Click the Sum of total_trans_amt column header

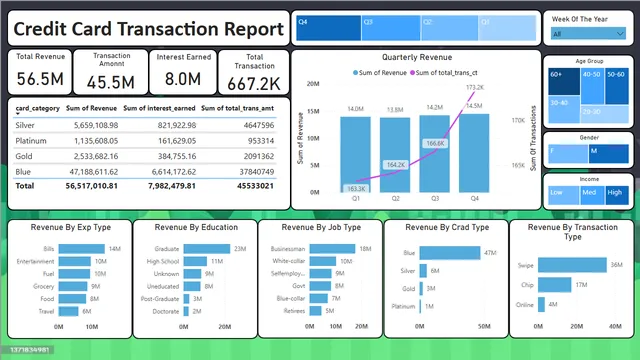click(238, 108)
